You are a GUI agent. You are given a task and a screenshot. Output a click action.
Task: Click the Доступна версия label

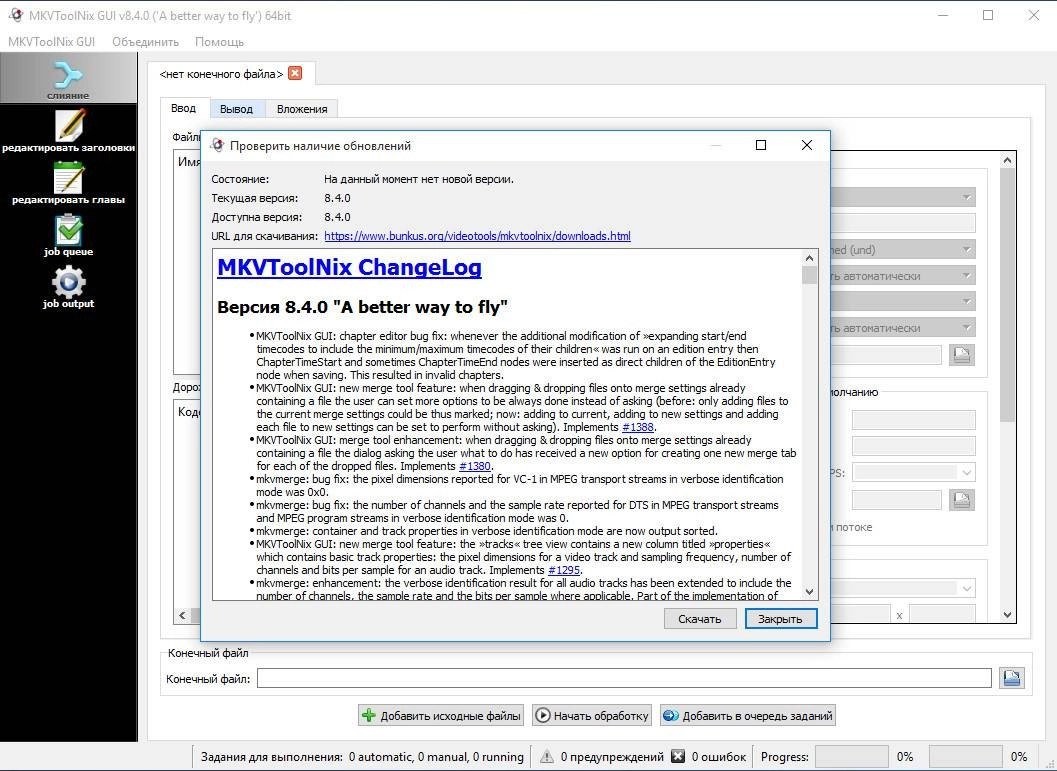[x=257, y=217]
